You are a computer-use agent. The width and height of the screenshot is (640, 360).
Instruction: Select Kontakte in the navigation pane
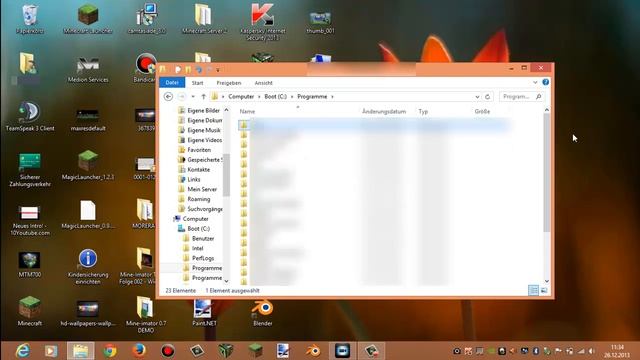pyautogui.click(x=195, y=169)
